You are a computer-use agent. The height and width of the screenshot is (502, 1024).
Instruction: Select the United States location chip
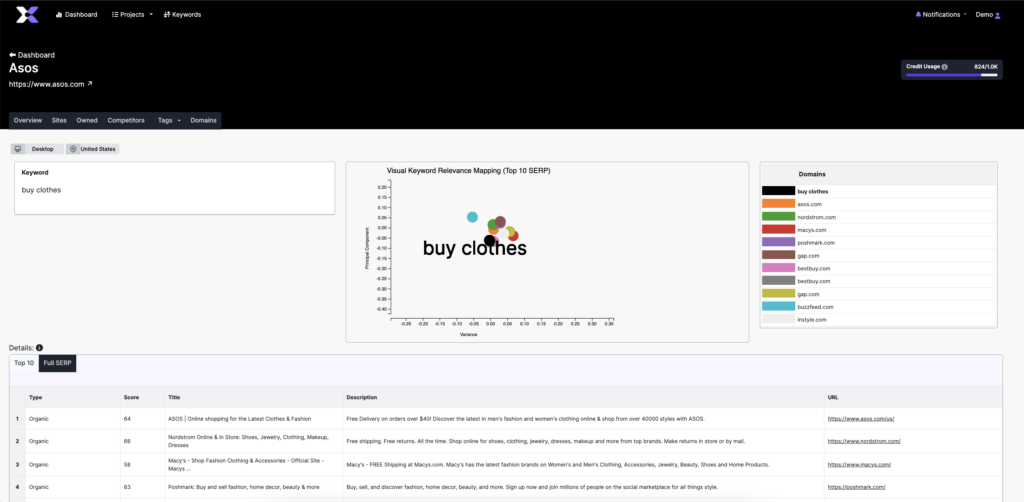pos(92,149)
